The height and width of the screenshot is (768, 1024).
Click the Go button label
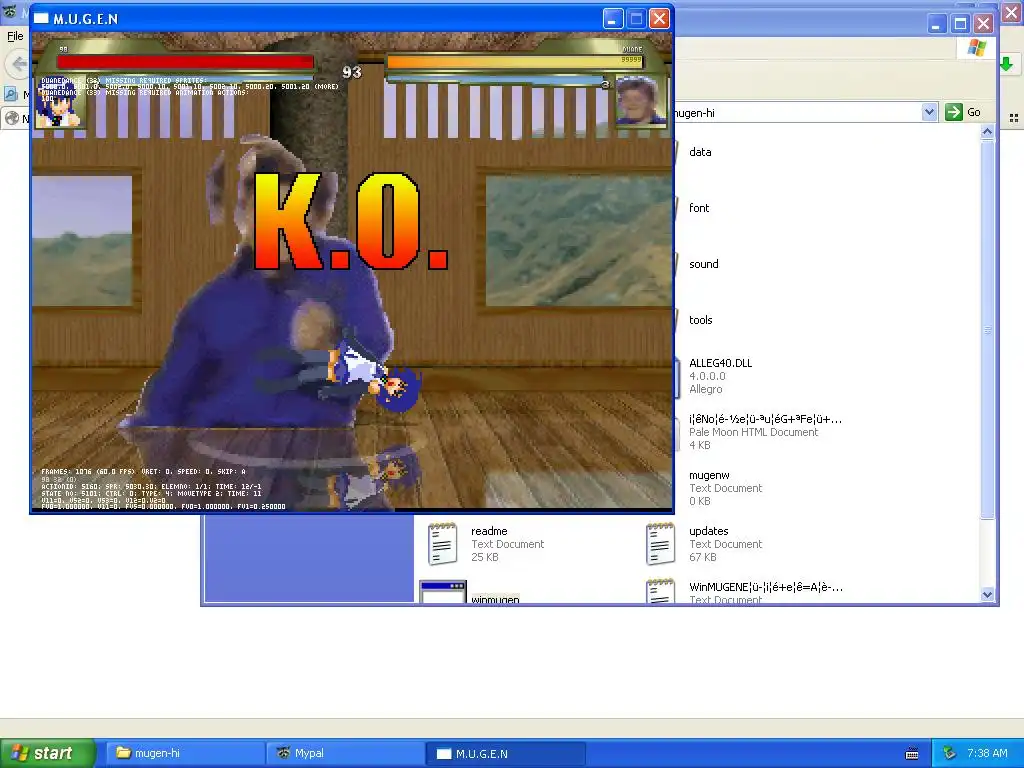(x=974, y=112)
